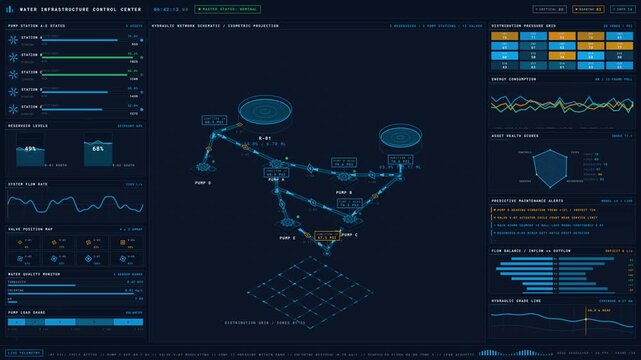Select the Pump A gear icon in schematic

point(276,164)
